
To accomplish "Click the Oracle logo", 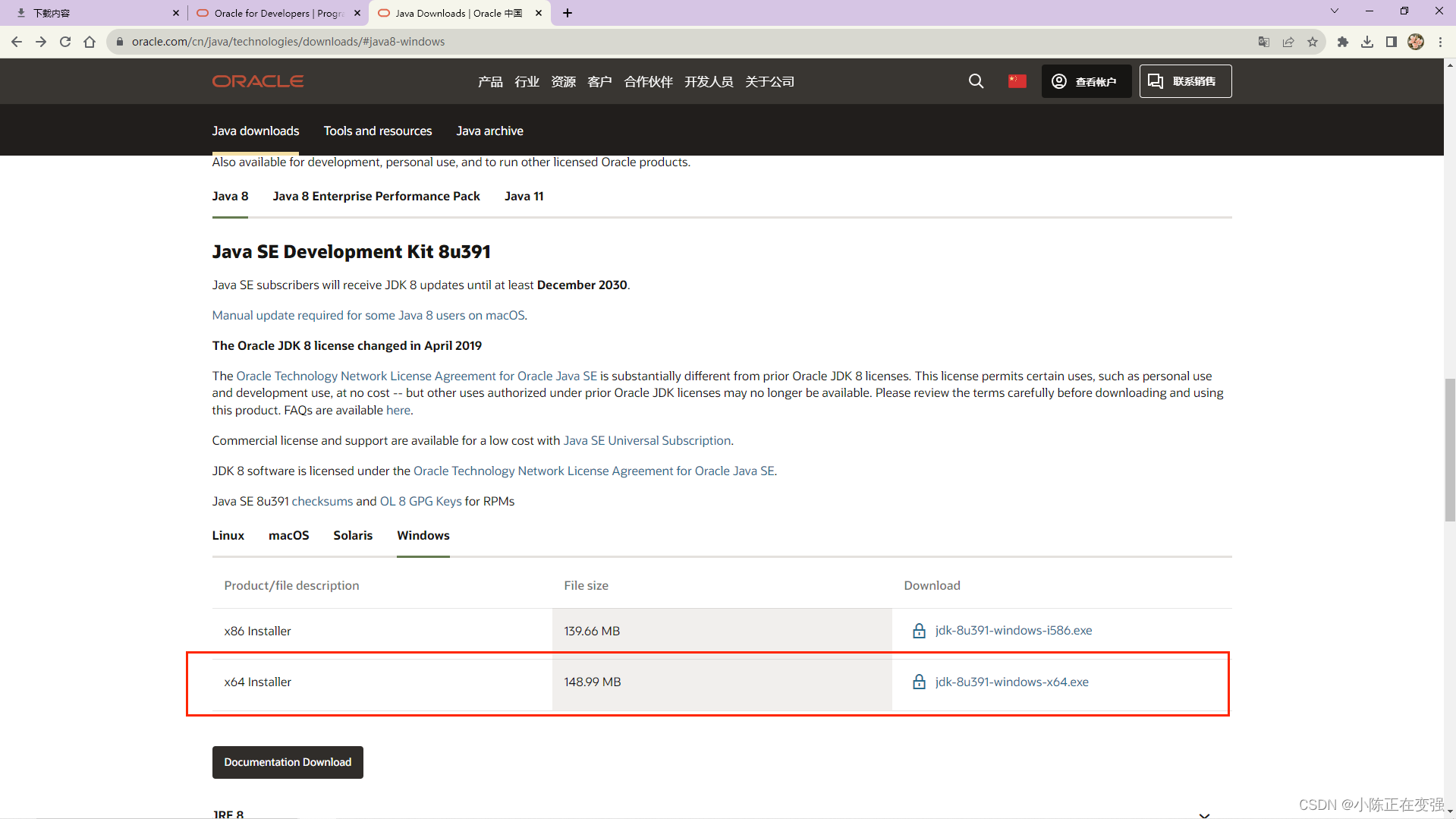I will pyautogui.click(x=258, y=81).
